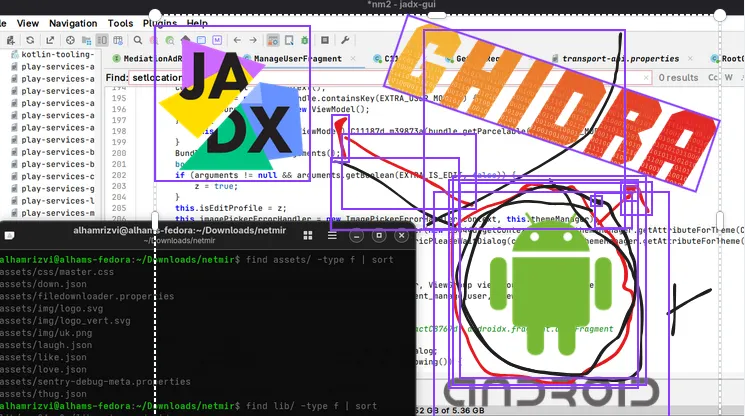
Task: Close the transport-api.properties tab
Action: tap(690, 58)
